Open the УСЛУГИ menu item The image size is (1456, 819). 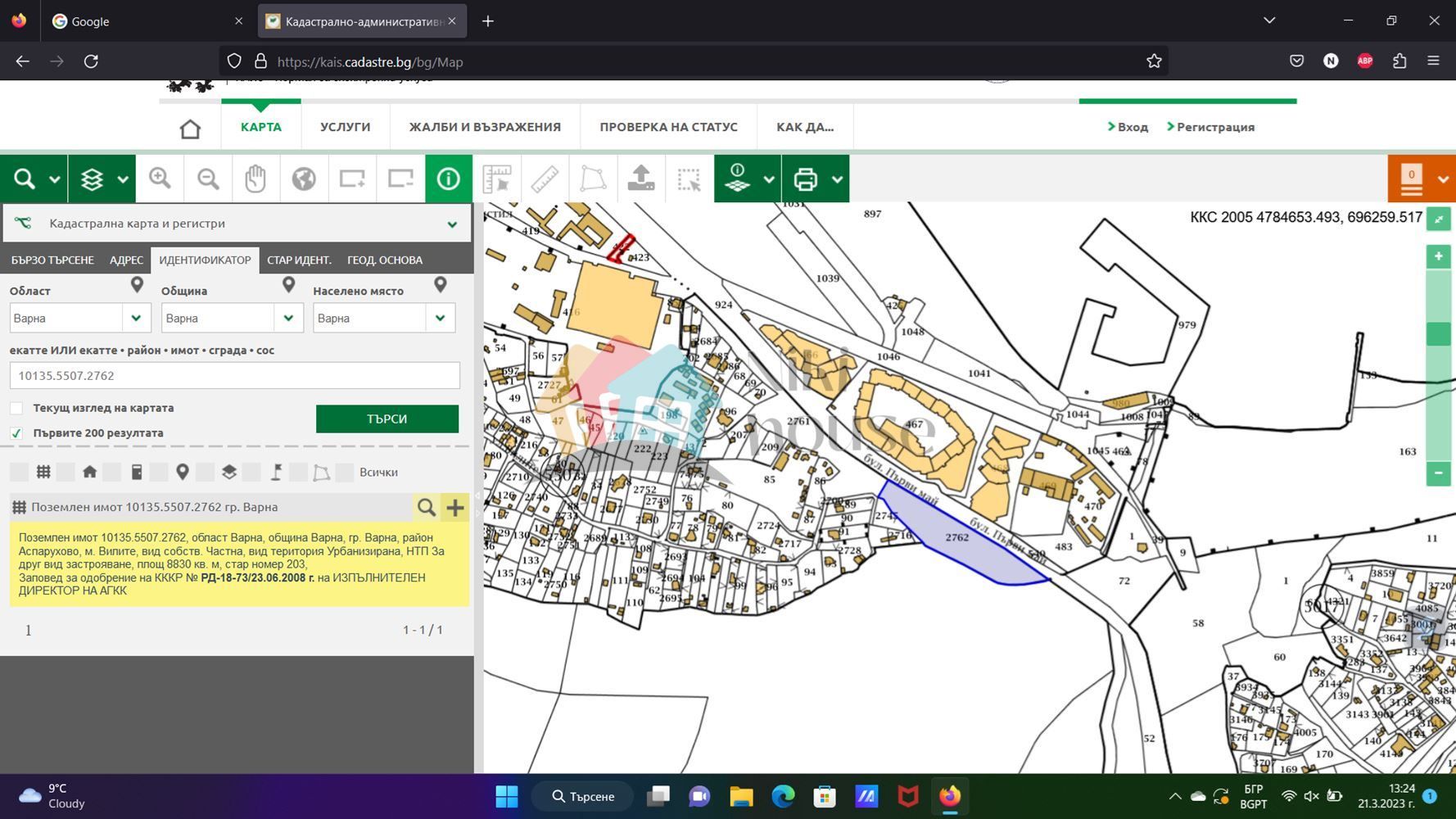coord(345,127)
